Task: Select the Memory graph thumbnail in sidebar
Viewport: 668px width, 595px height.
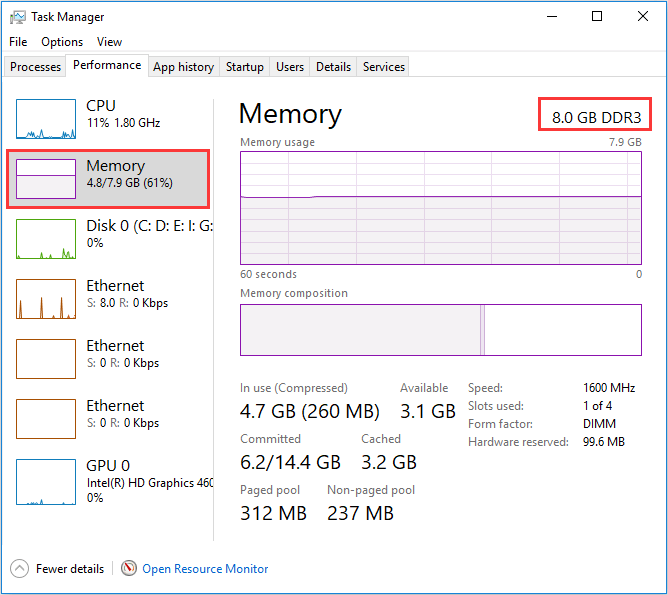Action: pos(46,179)
